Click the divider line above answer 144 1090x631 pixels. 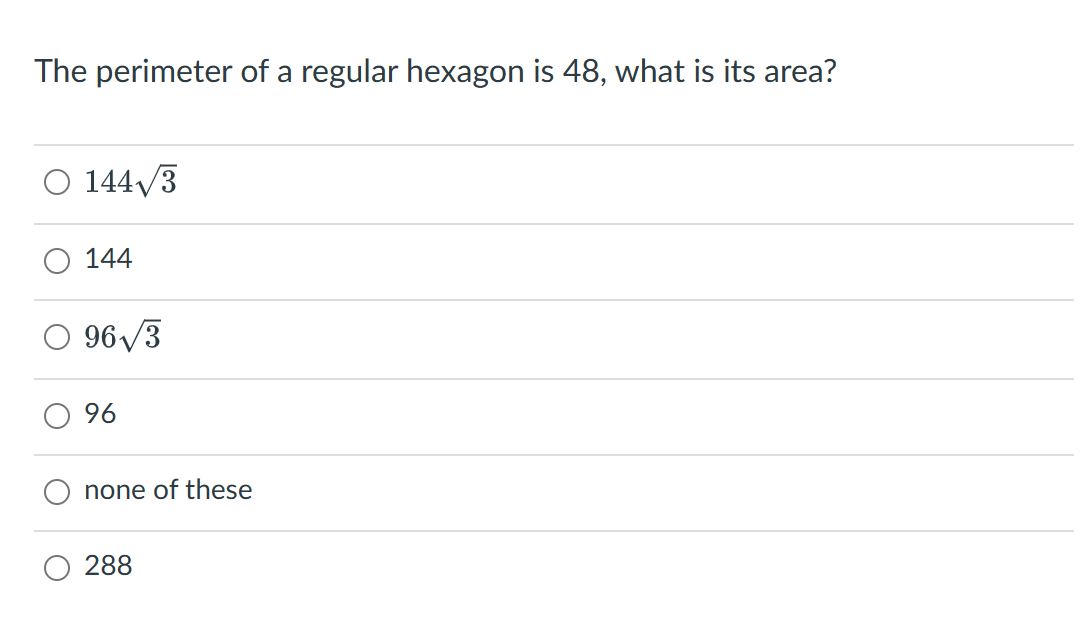click(545, 221)
